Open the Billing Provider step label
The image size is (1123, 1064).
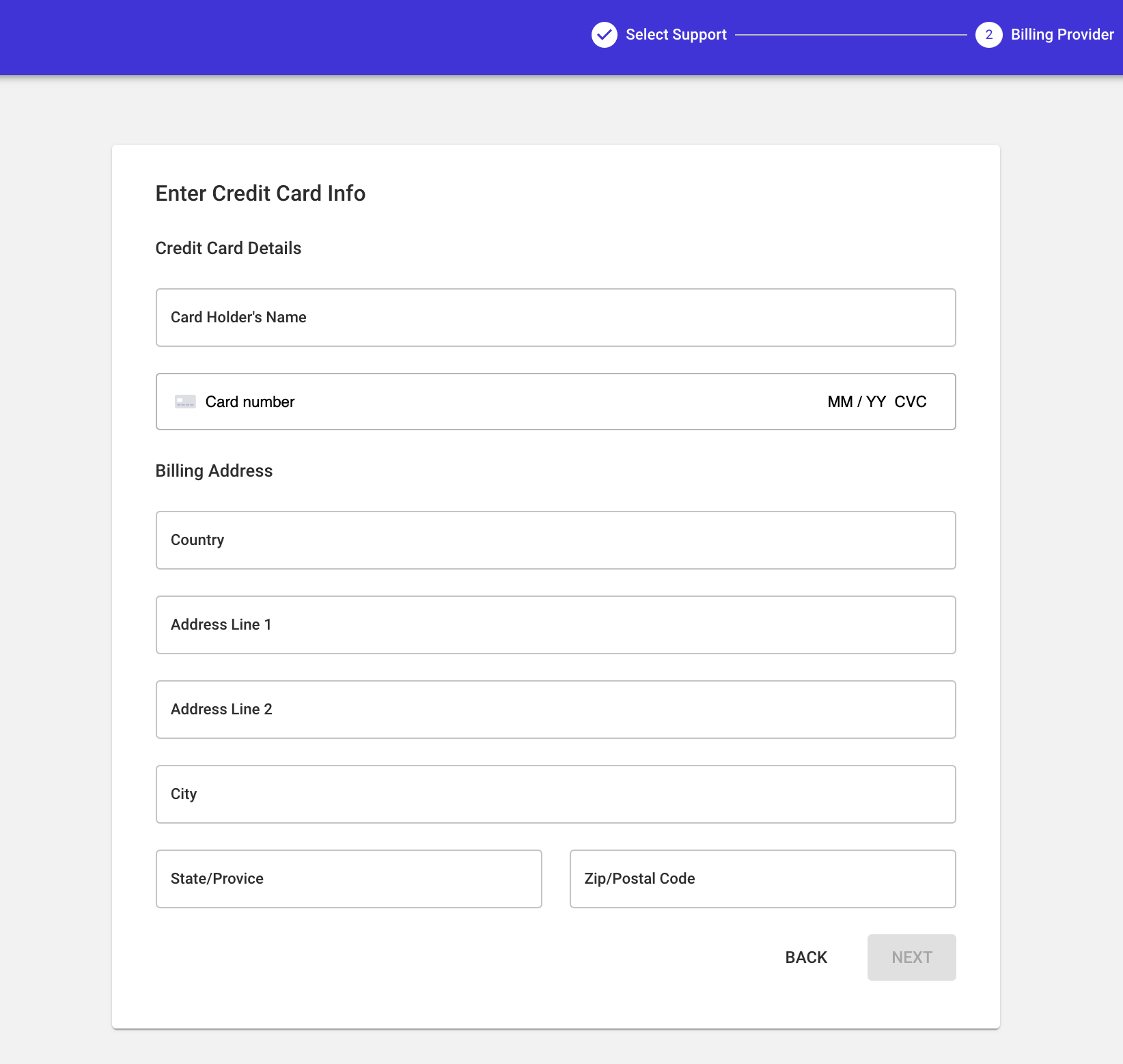1062,35
